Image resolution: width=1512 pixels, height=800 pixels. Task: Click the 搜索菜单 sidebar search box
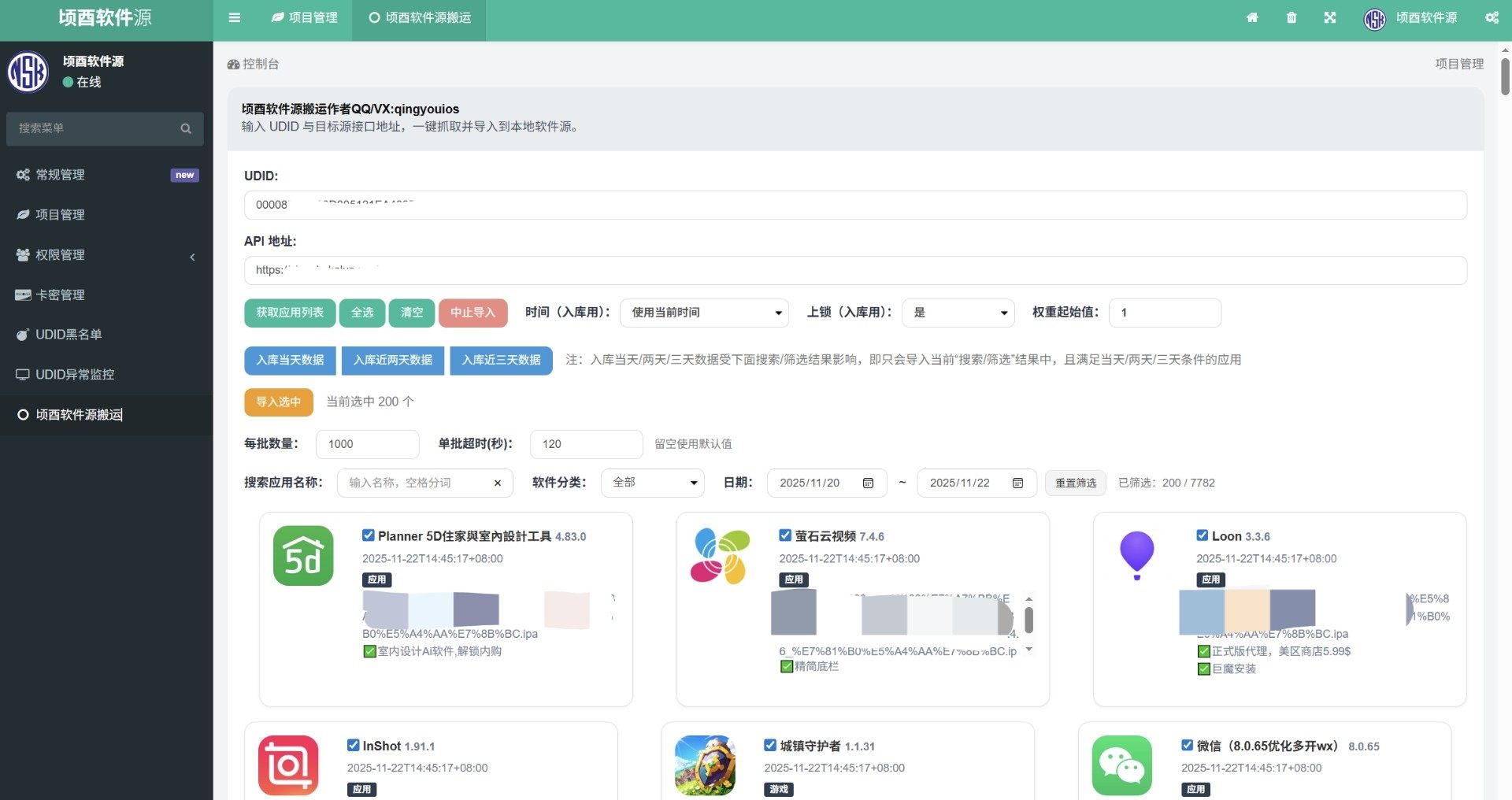pyautogui.click(x=105, y=128)
